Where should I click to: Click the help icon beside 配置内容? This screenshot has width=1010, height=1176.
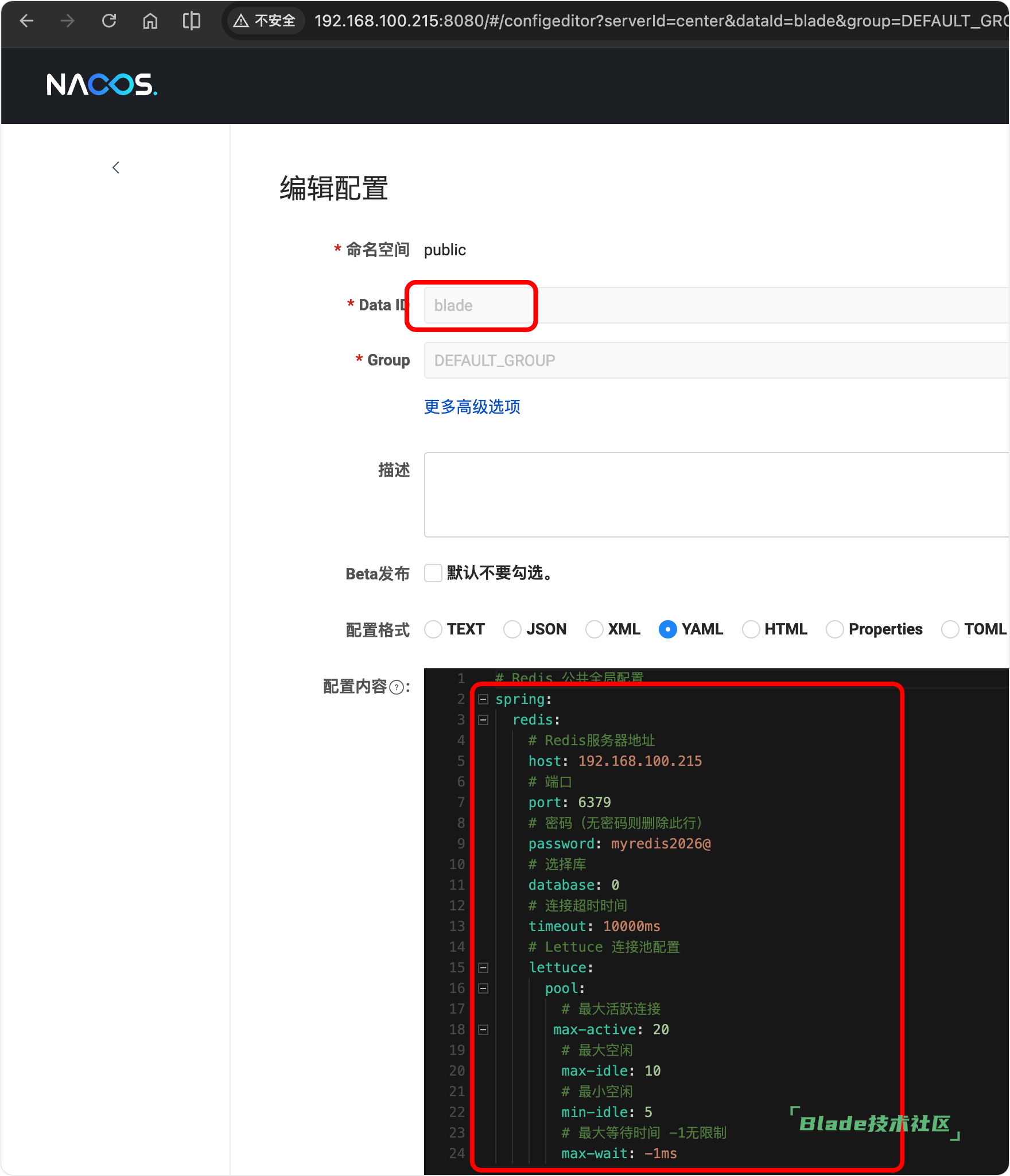[396, 687]
